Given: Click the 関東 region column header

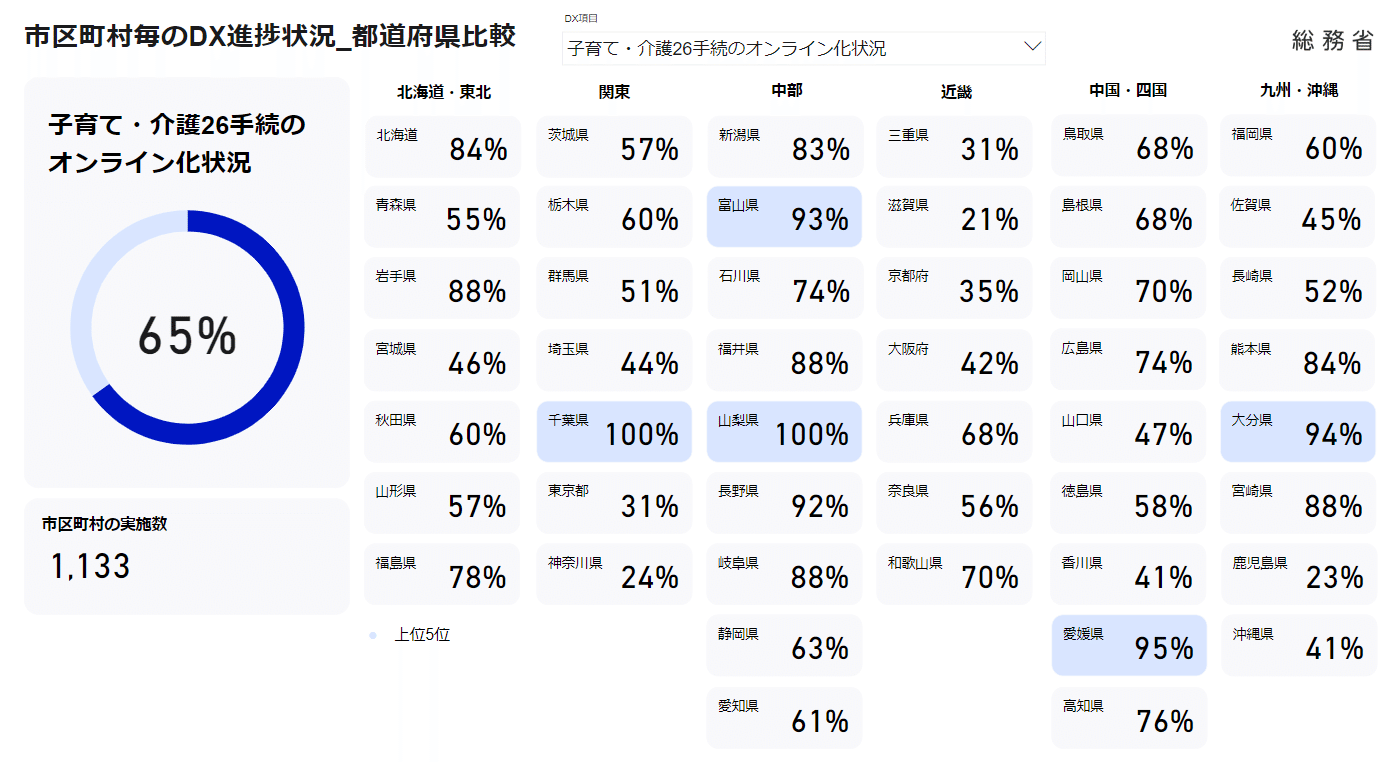Looking at the screenshot, I should (614, 92).
